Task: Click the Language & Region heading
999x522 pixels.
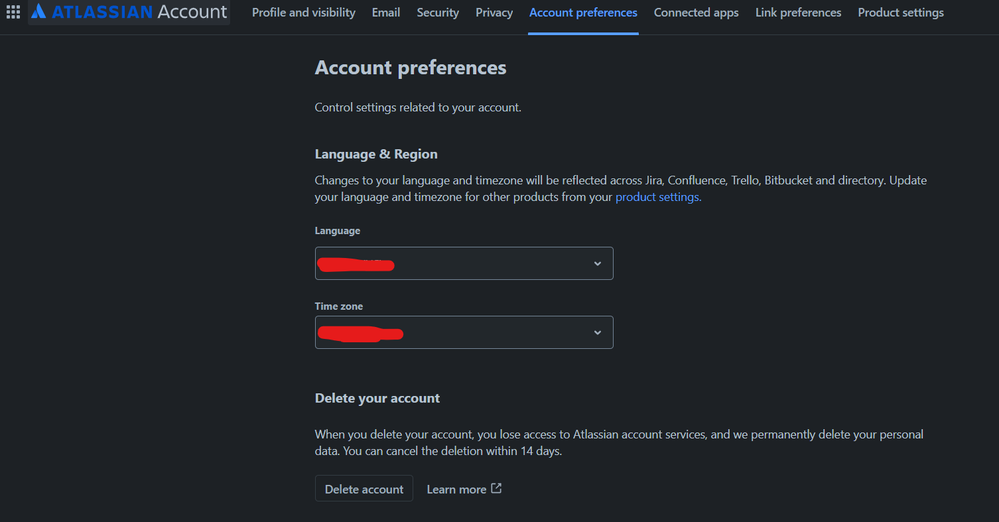Action: tap(376, 154)
